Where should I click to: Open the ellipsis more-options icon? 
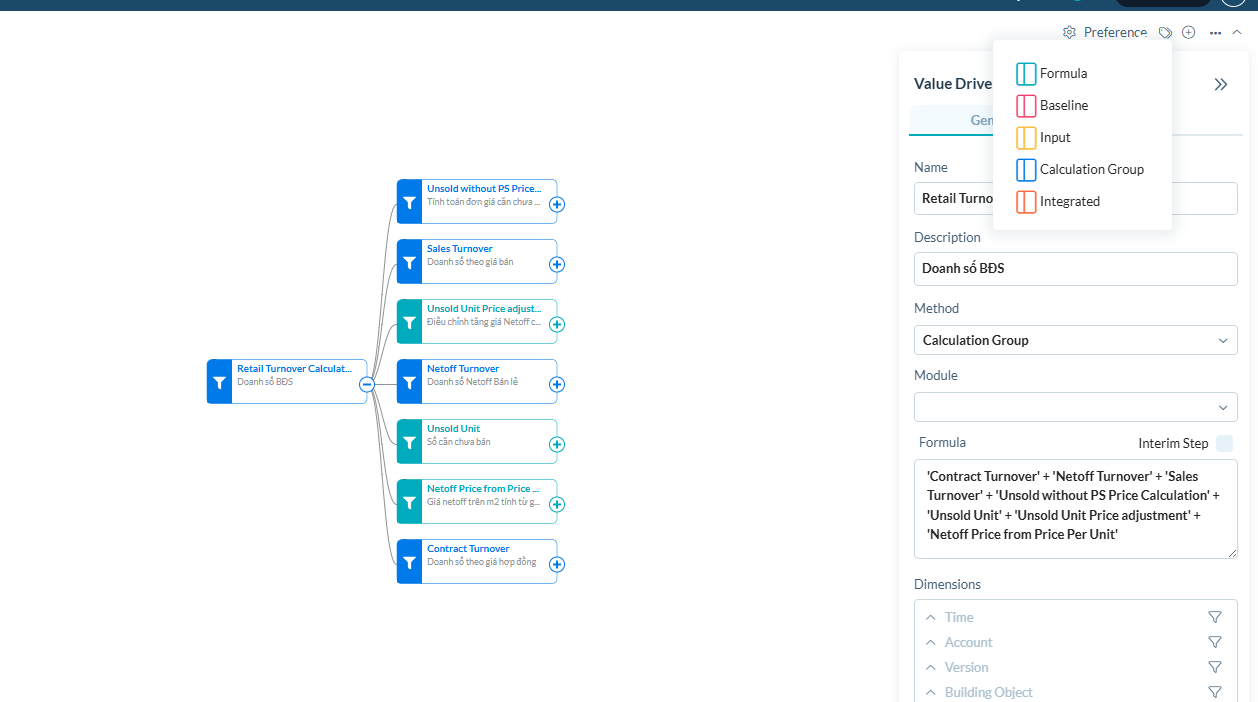[1215, 33]
